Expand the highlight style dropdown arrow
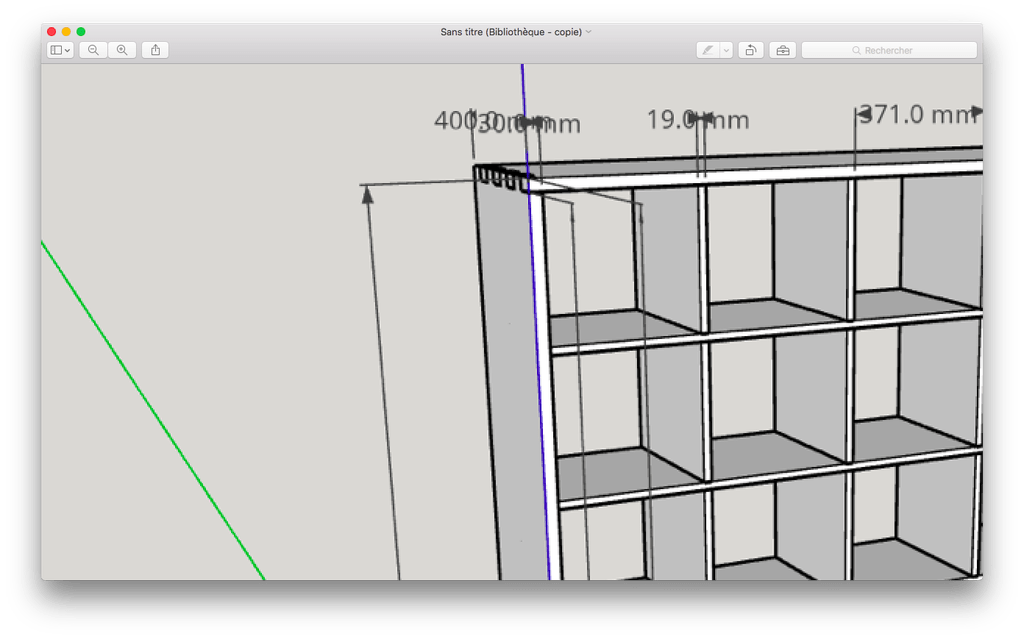This screenshot has width=1024, height=639. coord(726,50)
